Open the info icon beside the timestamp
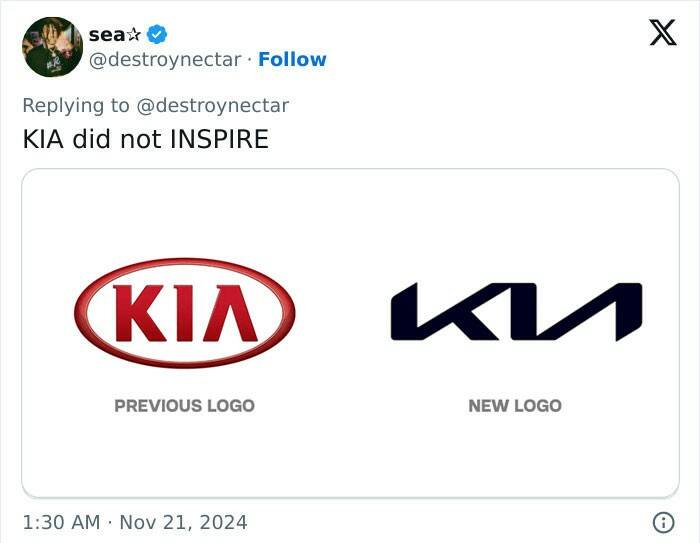Viewport: 700px width, 543px height. (662, 522)
